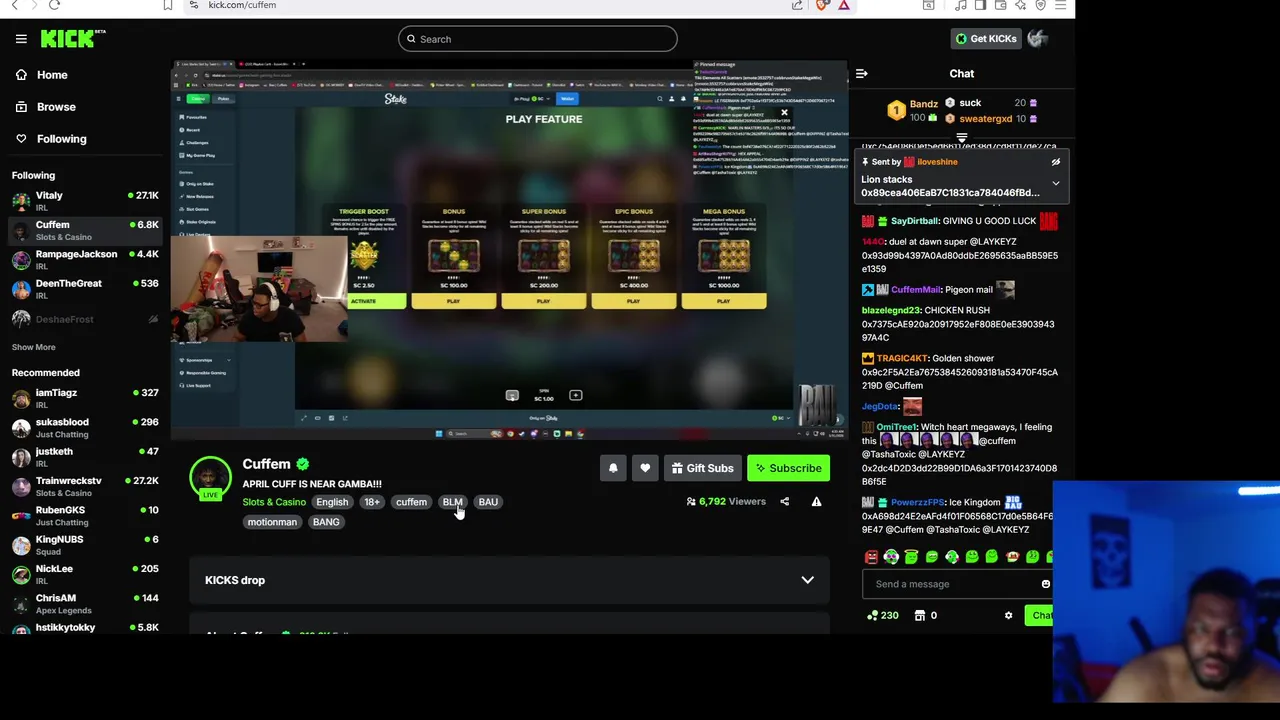Open recommended channel iamTiagz
Screen dimensions: 1280x720
tap(85, 398)
